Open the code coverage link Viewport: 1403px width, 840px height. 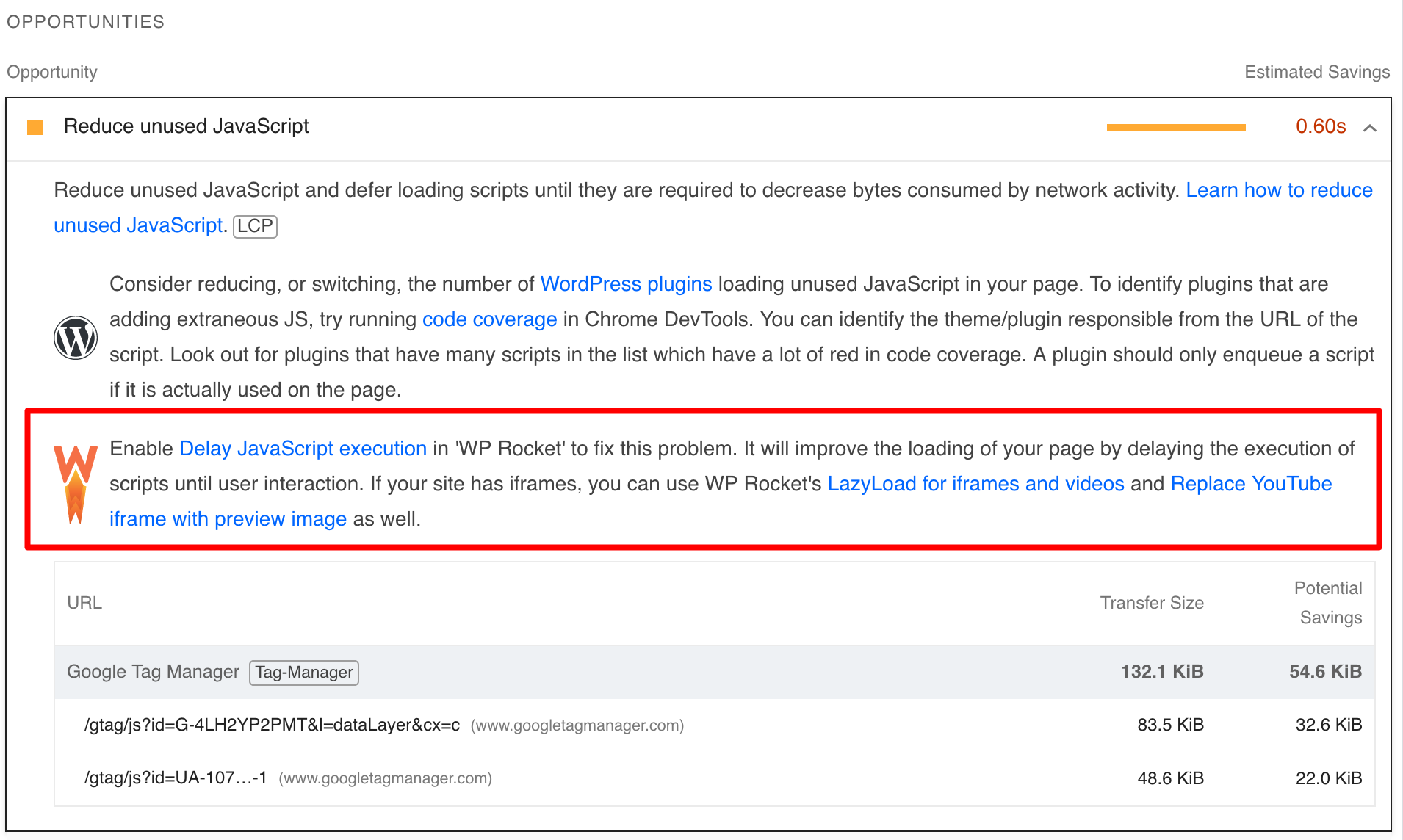pos(489,319)
